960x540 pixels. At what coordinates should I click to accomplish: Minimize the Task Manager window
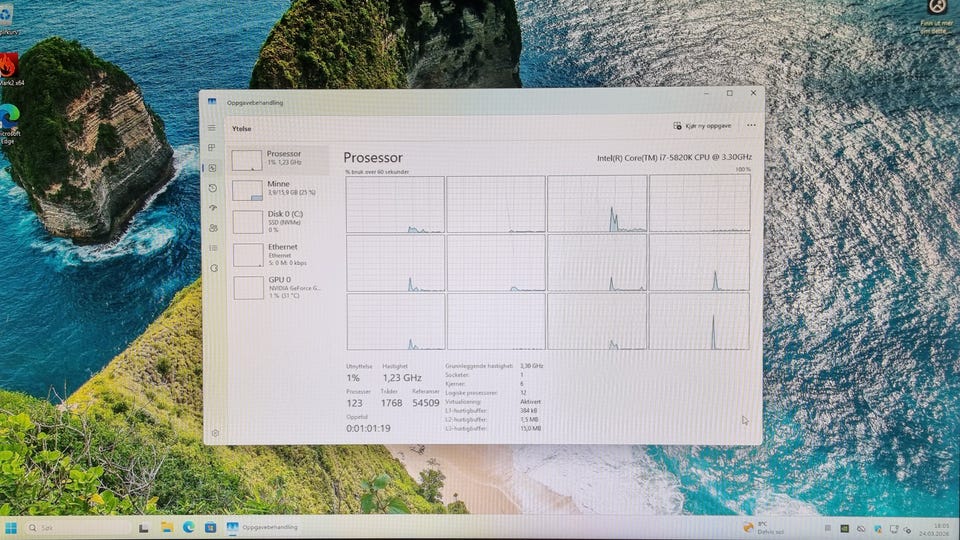tap(706, 93)
